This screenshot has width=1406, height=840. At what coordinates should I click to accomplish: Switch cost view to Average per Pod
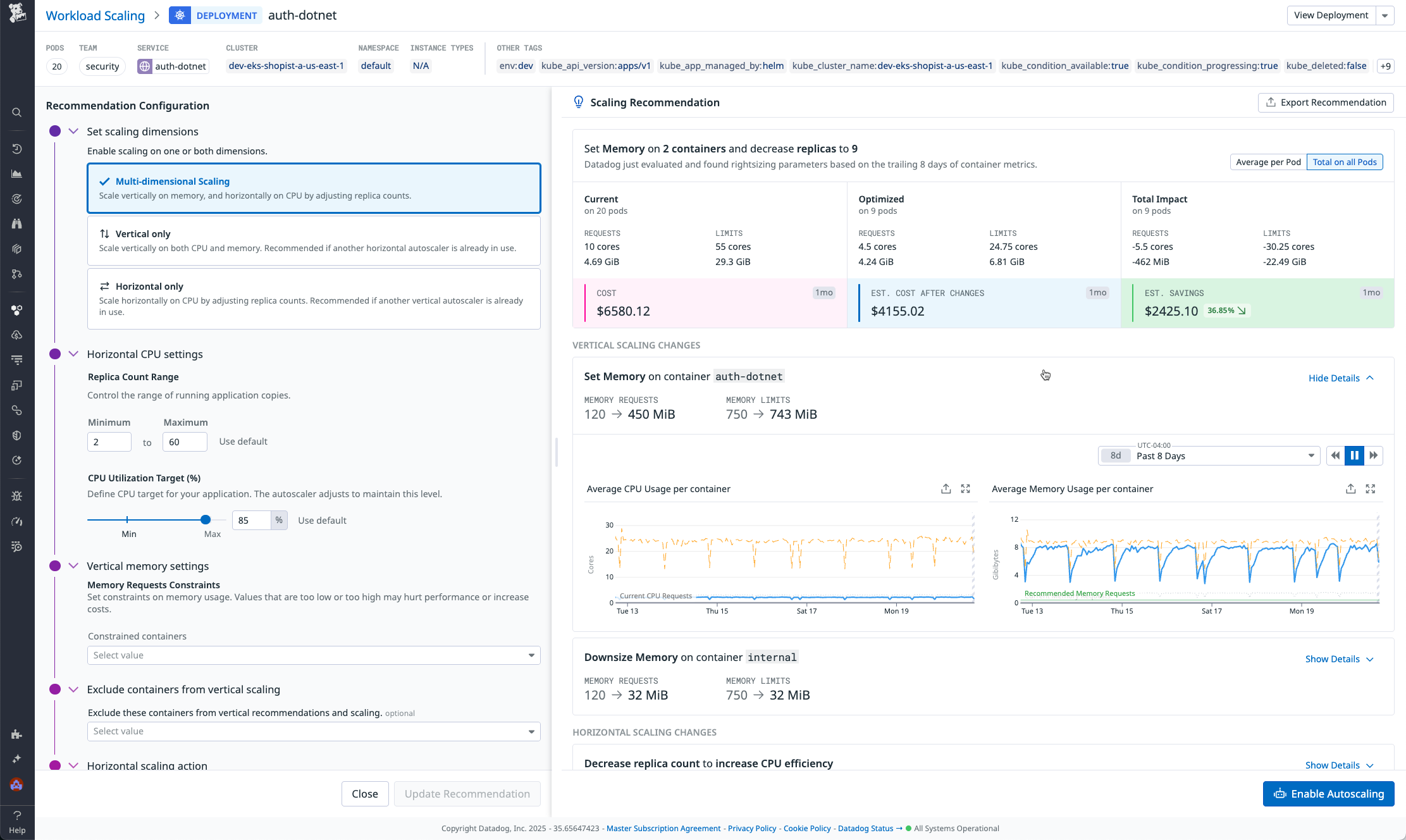(x=1267, y=162)
